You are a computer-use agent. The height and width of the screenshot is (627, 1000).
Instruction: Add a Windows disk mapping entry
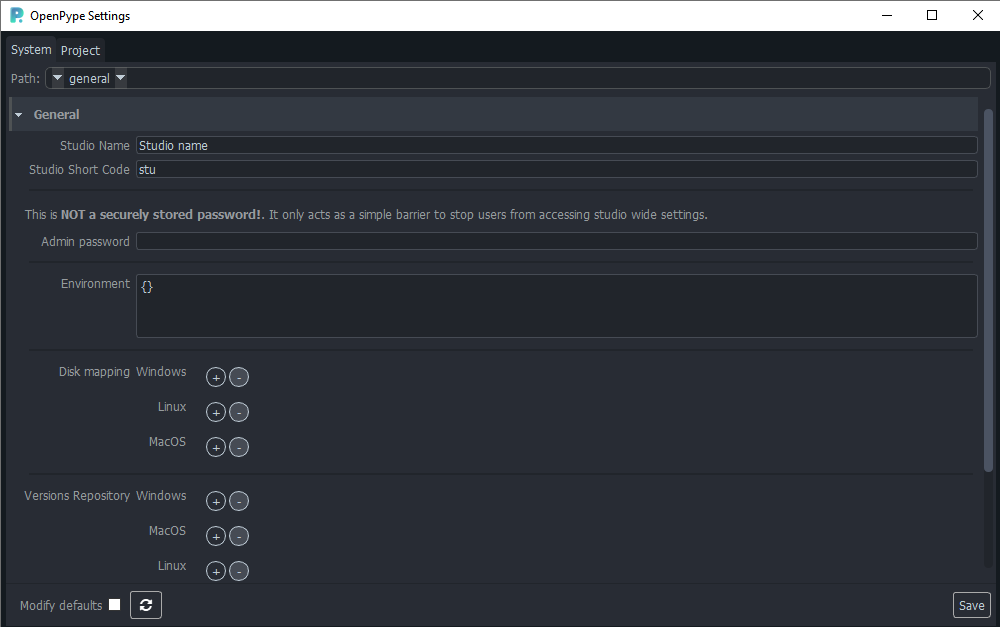[x=216, y=377]
